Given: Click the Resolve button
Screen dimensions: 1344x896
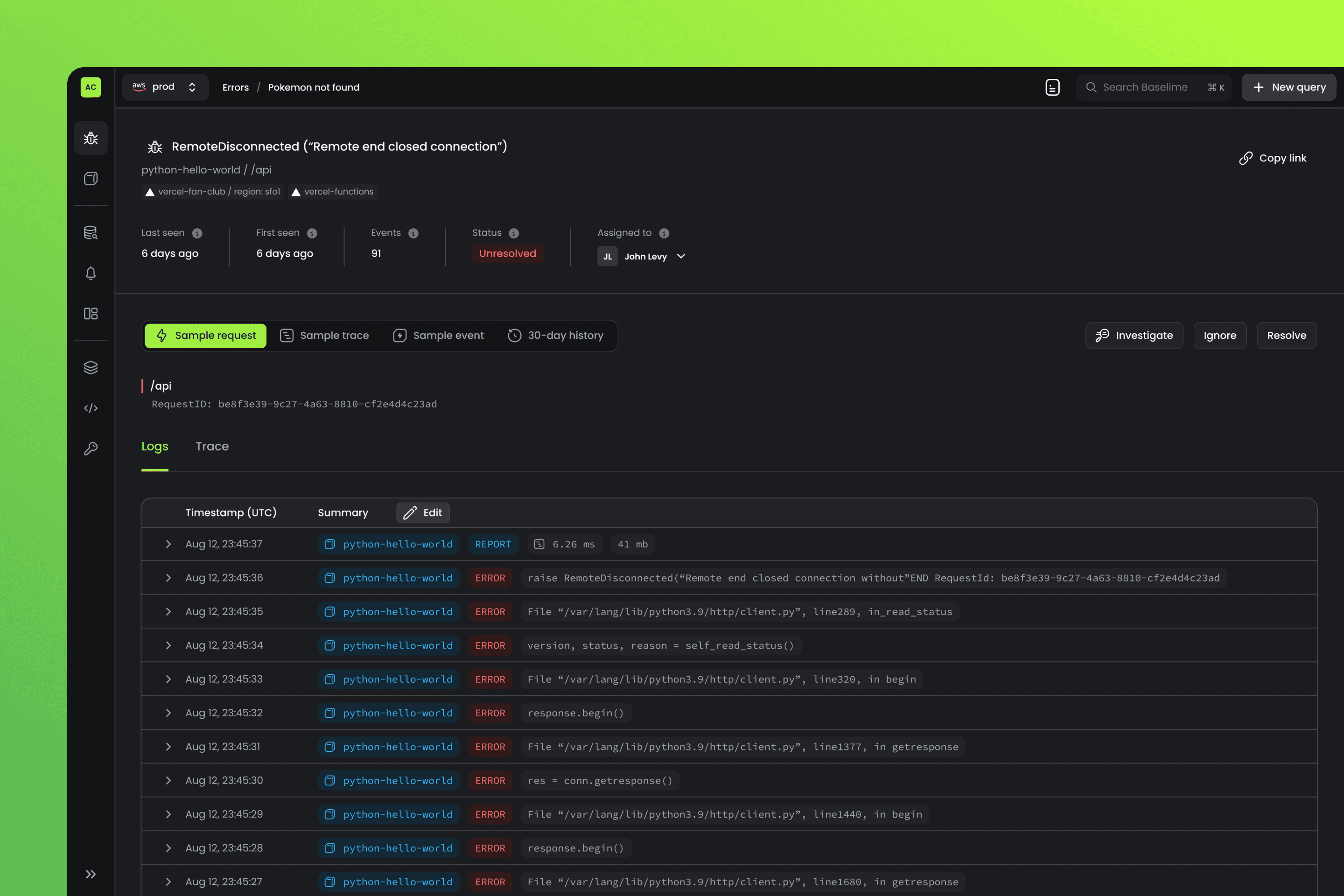Looking at the screenshot, I should tap(1286, 336).
